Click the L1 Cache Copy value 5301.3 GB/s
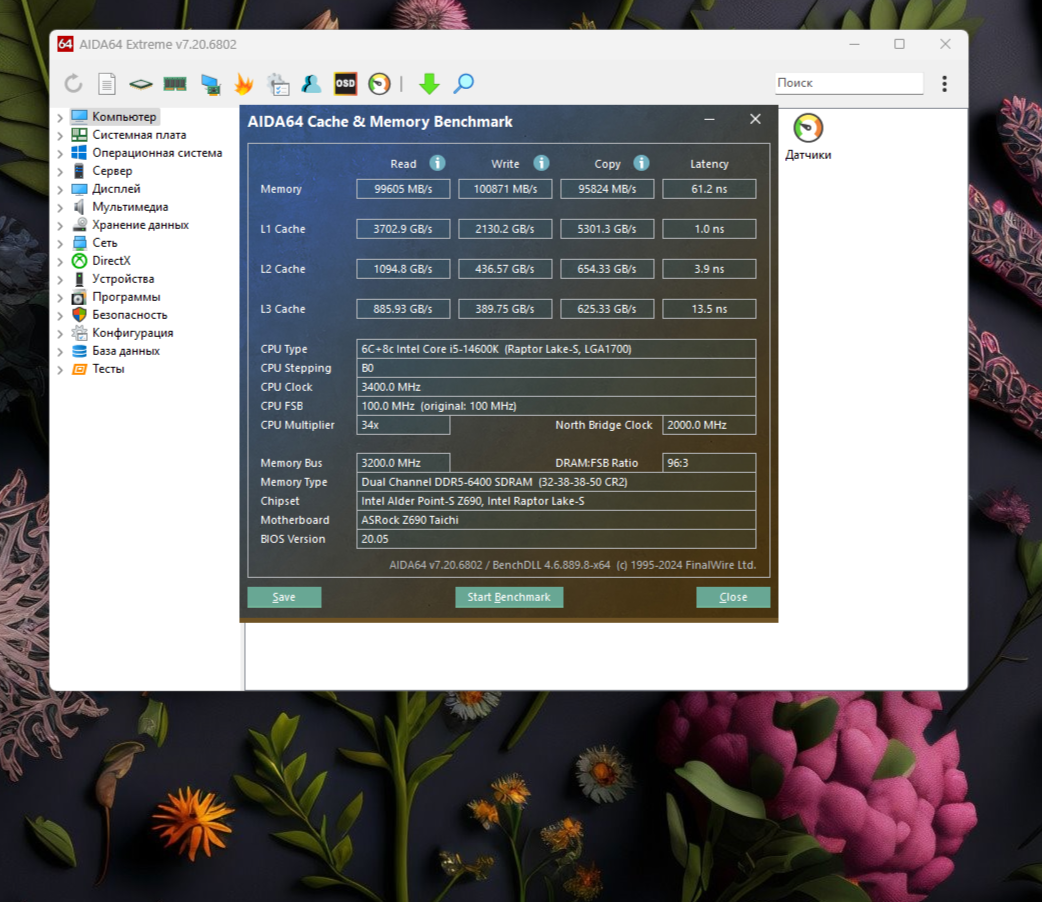 607,229
